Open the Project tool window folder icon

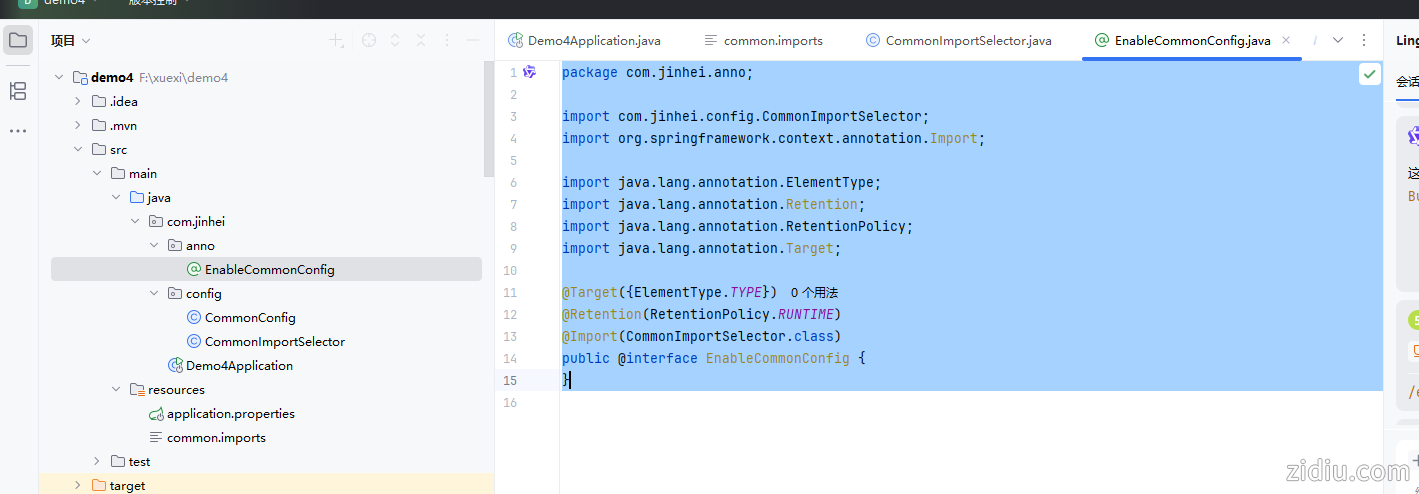(18, 41)
